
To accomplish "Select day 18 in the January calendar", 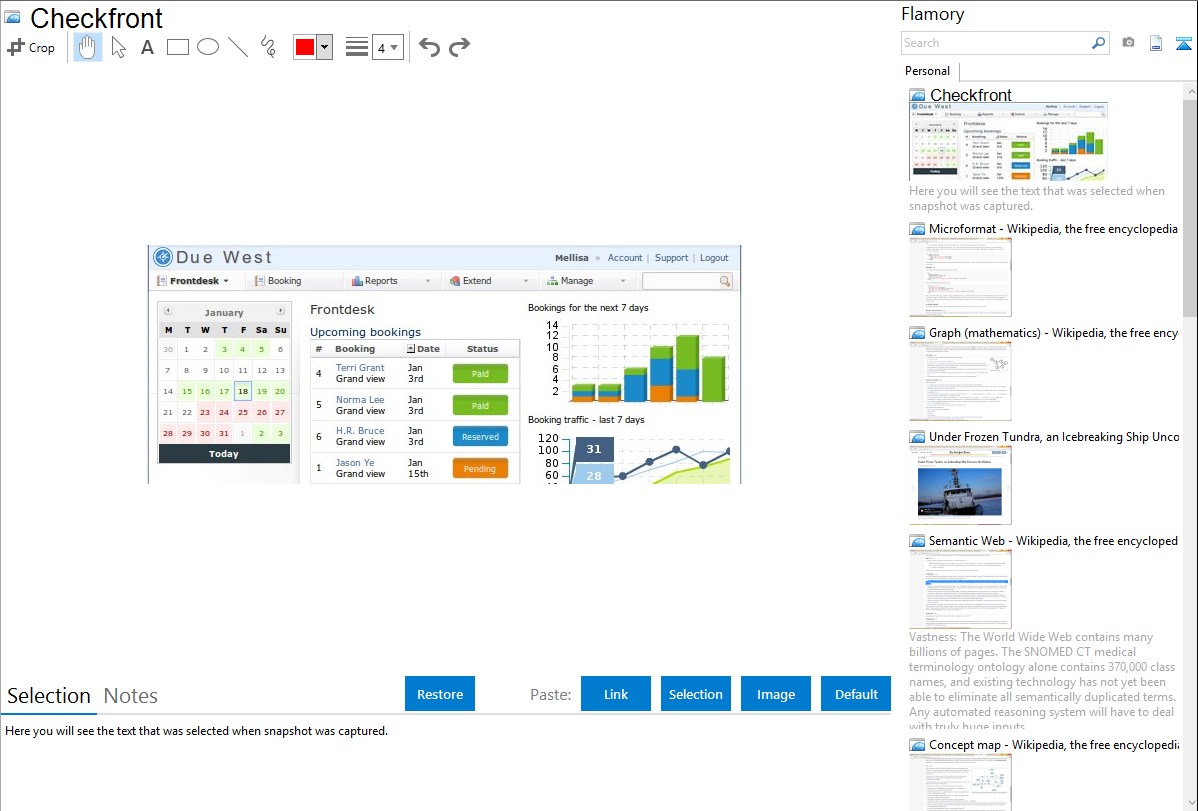I will pyautogui.click(x=243, y=391).
